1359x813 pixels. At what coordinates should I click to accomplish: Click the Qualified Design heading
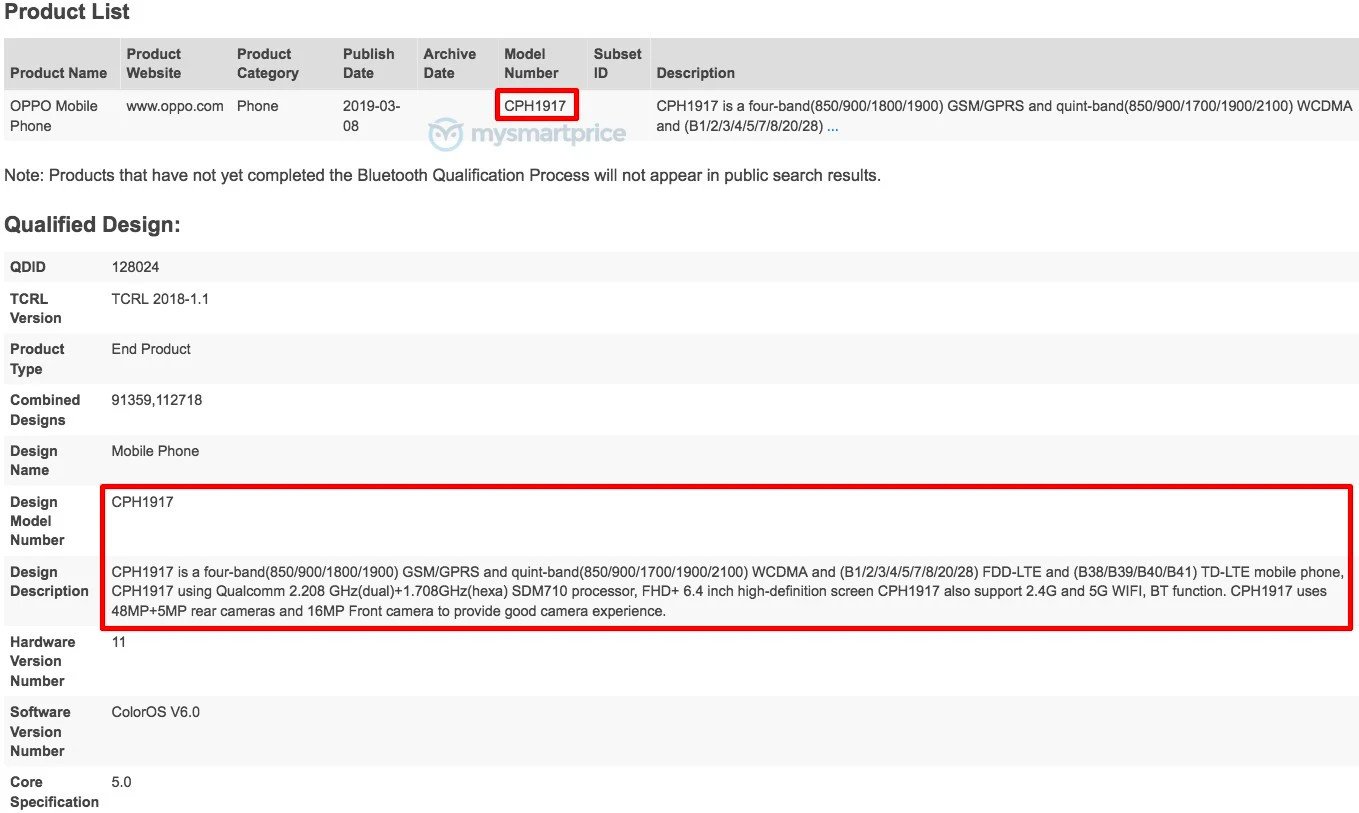(x=92, y=225)
